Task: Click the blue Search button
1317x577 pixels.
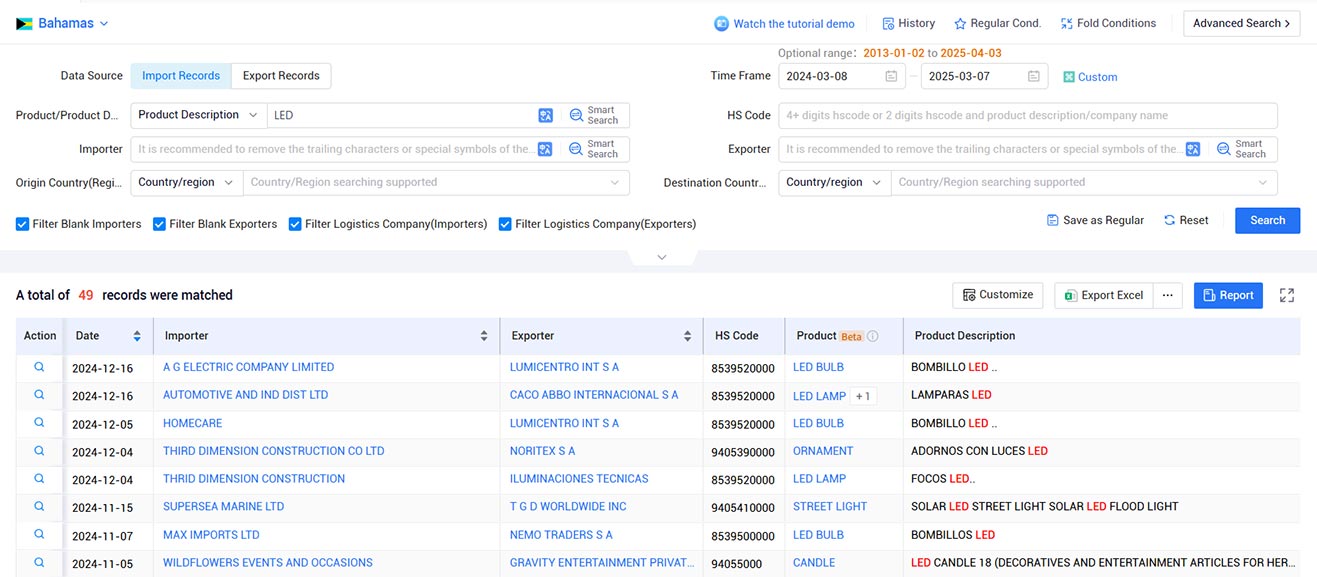Action: pos(1267,220)
